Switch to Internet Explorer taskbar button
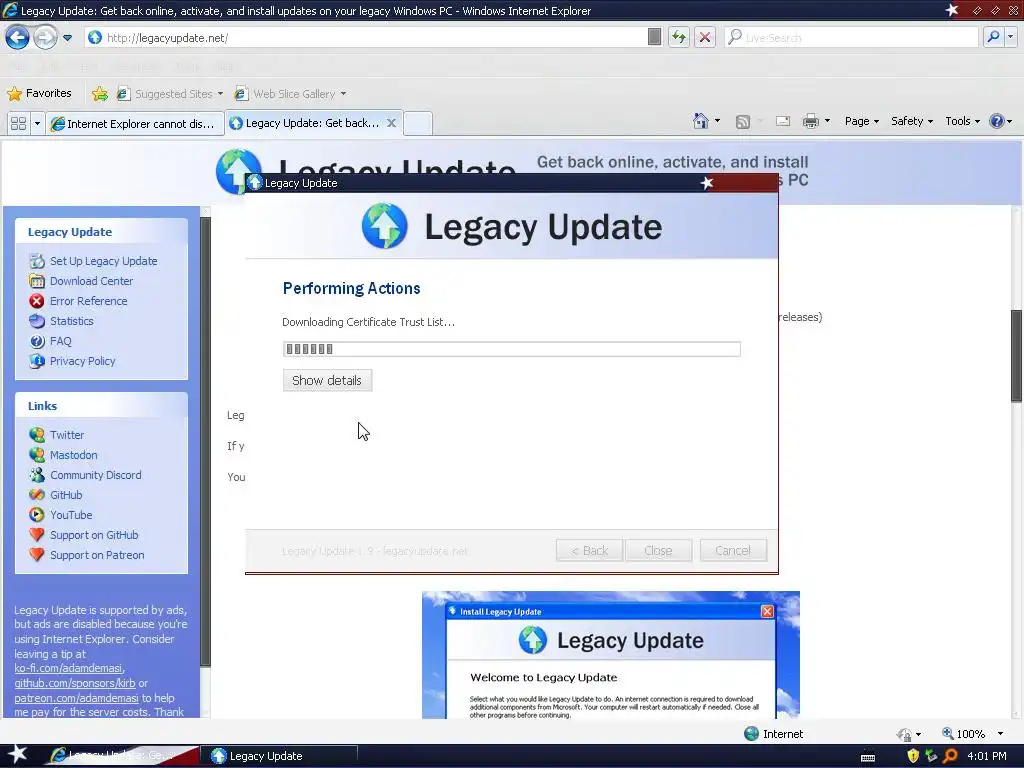 tap(121, 756)
